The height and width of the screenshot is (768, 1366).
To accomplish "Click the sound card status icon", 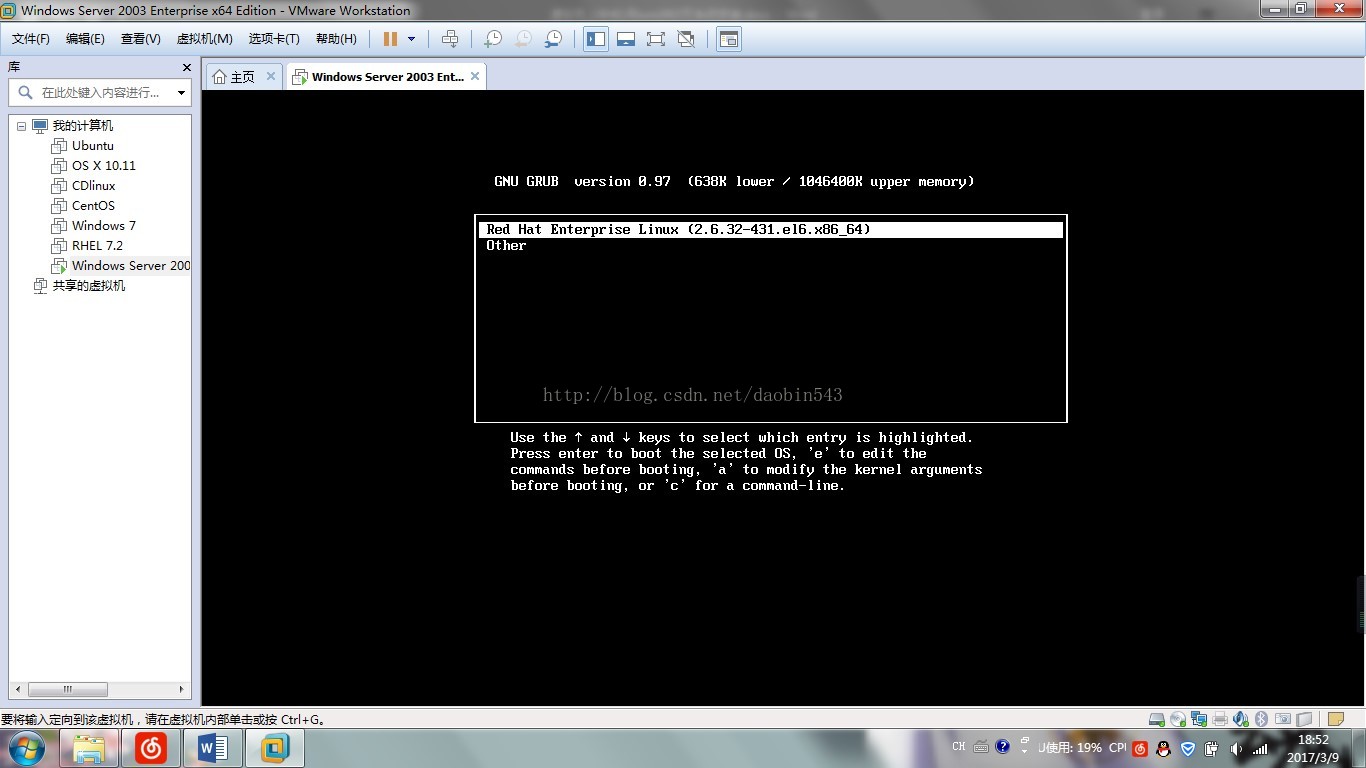I will pyautogui.click(x=1241, y=719).
